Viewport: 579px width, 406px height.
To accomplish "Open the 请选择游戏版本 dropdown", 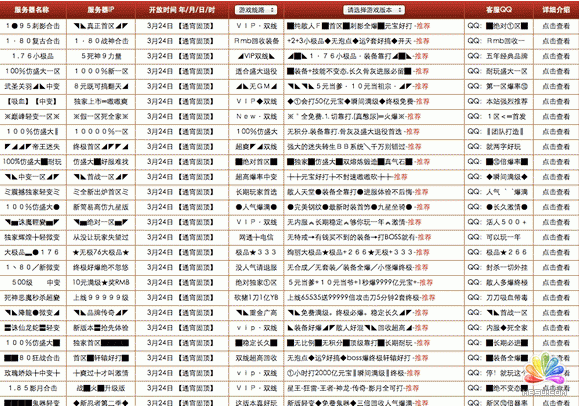I will point(374,10).
